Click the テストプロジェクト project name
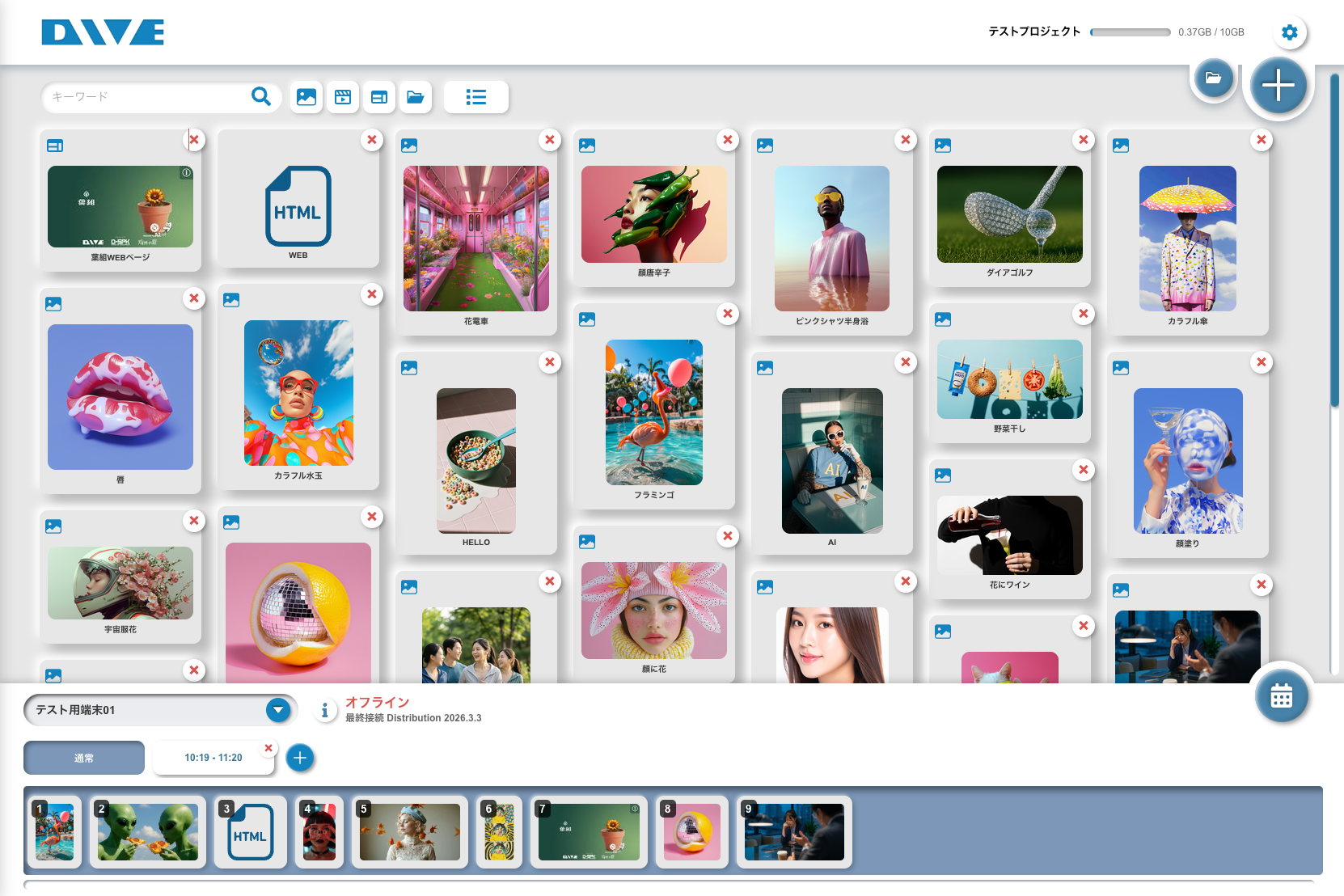Viewport: 1344px width, 896px height. [x=1034, y=32]
